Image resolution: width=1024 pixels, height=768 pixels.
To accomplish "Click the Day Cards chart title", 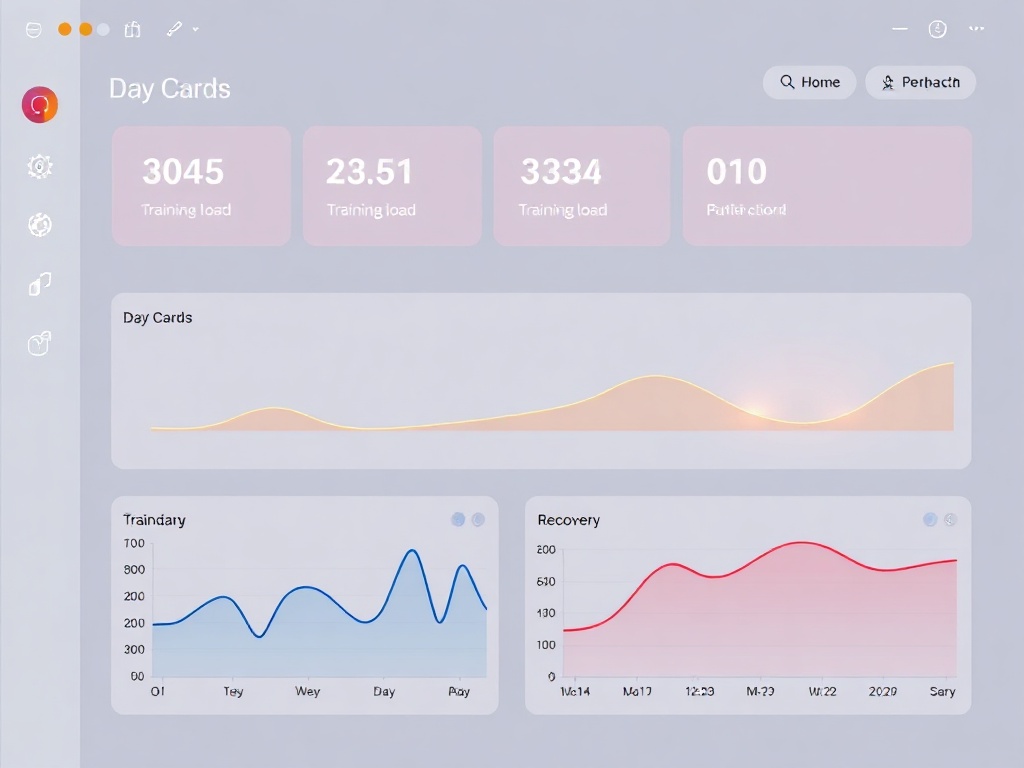I will coord(157,318).
